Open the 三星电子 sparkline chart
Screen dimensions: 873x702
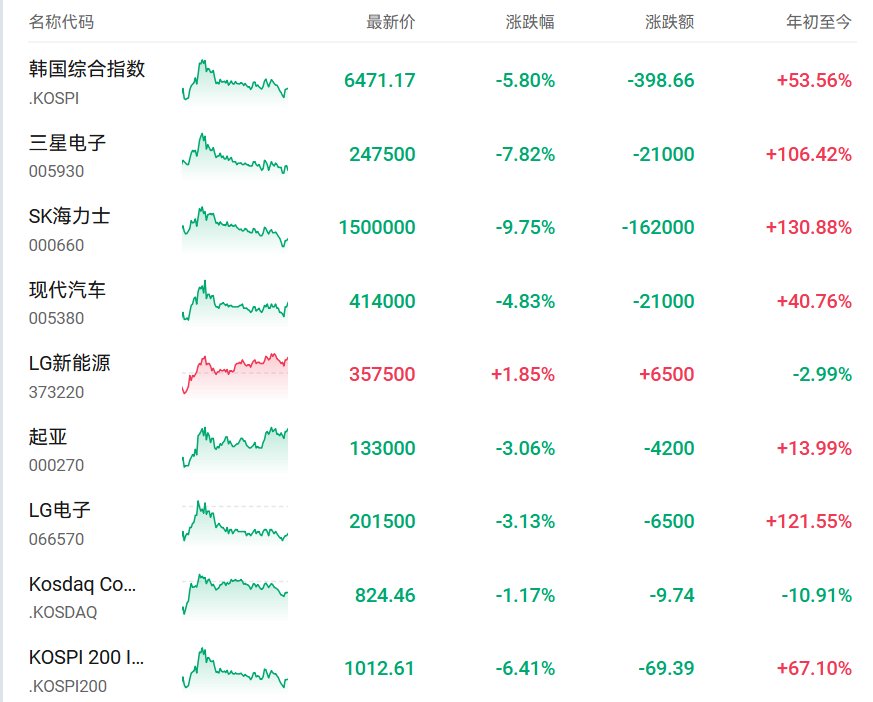[x=235, y=154]
